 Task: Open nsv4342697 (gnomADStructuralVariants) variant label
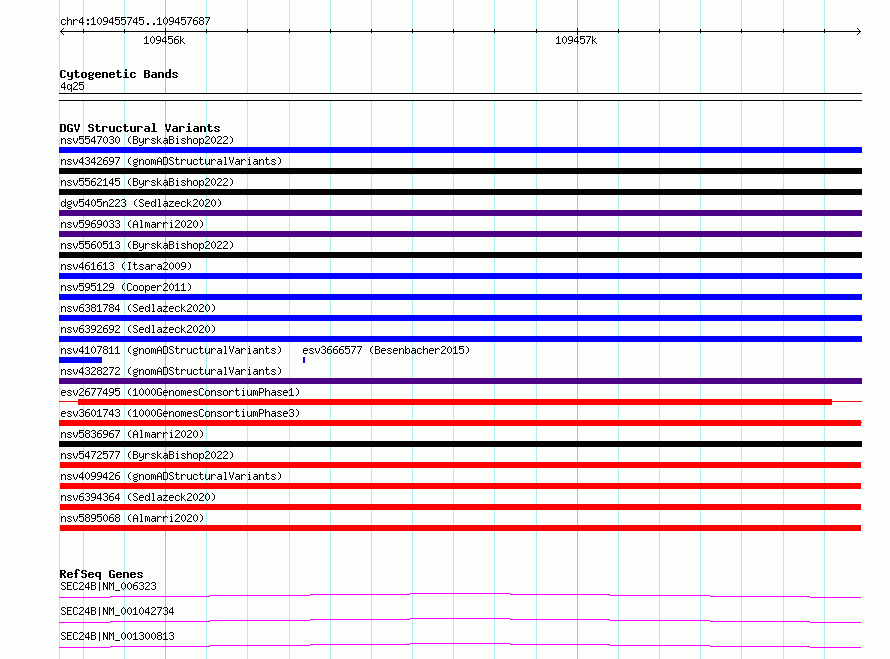coord(171,161)
